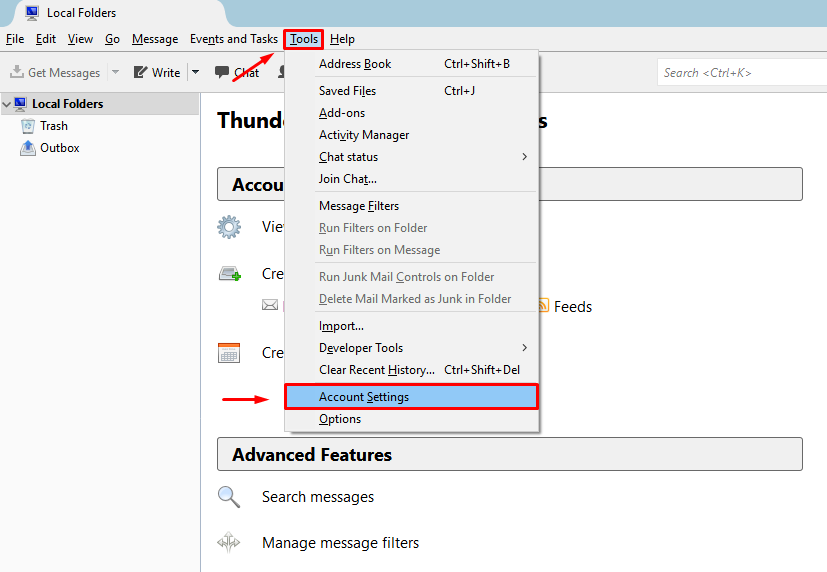Open the Write button dropdown arrow
This screenshot has height=572, width=827.
tap(195, 72)
